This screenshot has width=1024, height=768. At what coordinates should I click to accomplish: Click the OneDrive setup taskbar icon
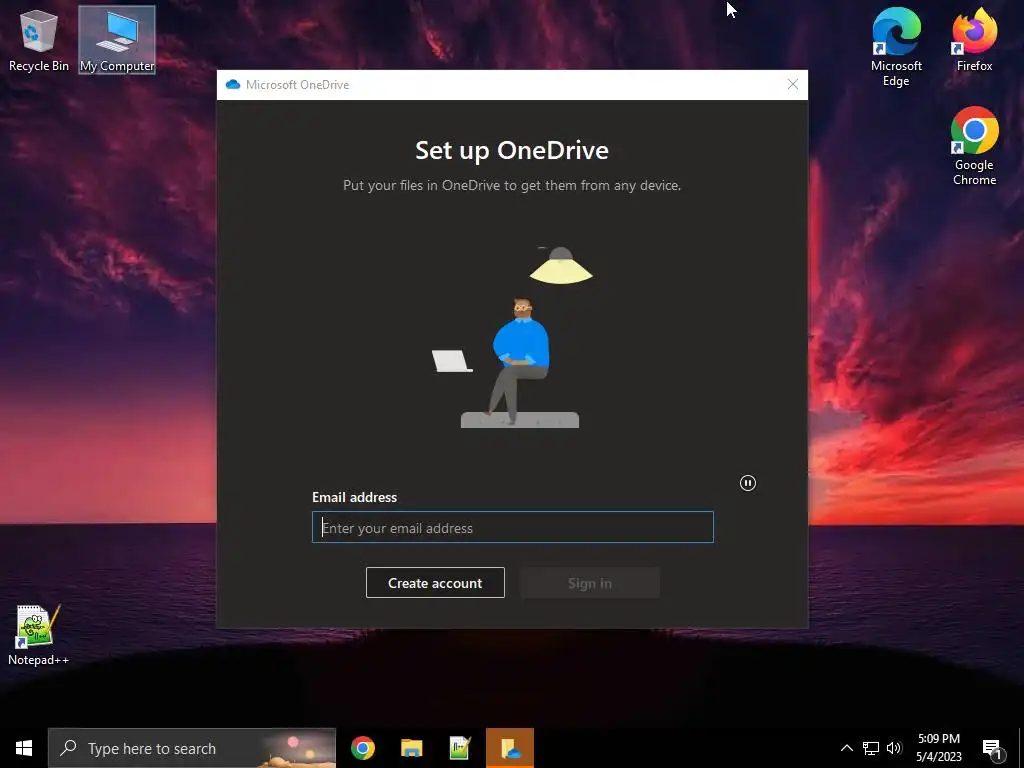pyautogui.click(x=510, y=748)
